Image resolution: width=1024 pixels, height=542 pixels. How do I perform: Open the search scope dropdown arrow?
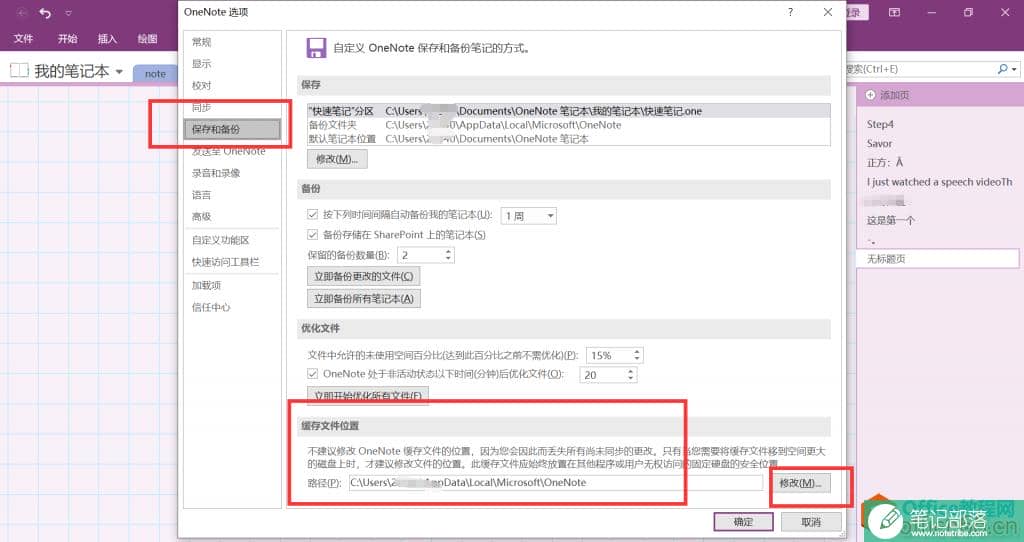point(1014,69)
